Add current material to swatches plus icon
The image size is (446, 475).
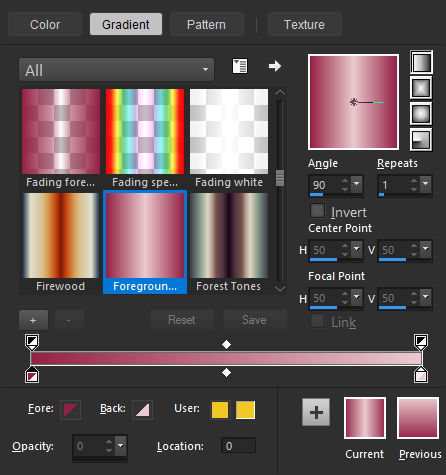[316, 412]
